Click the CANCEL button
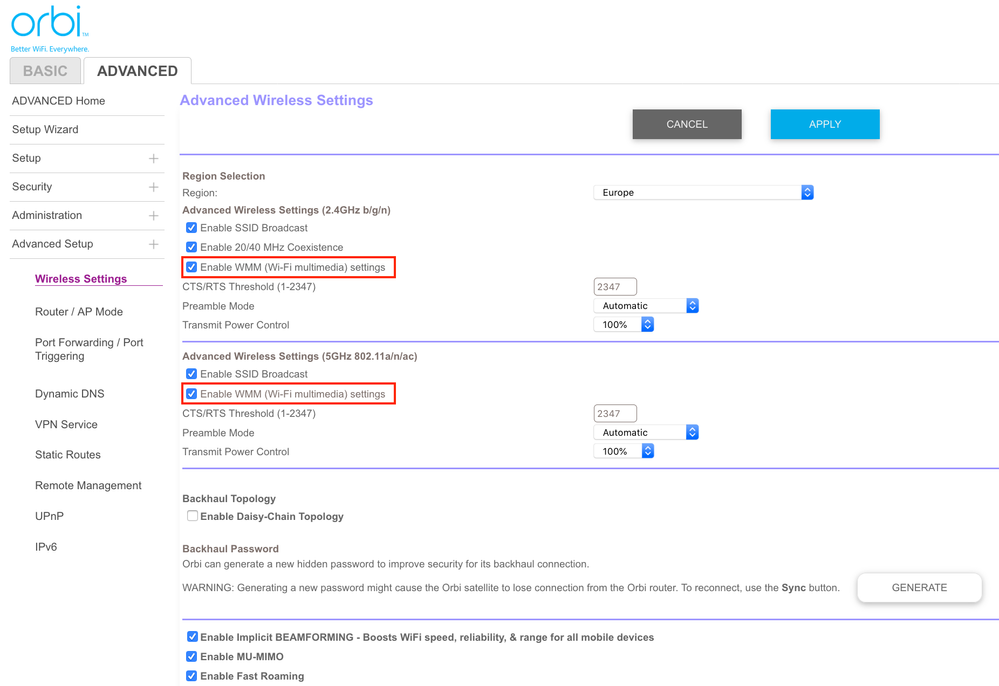 pos(687,124)
